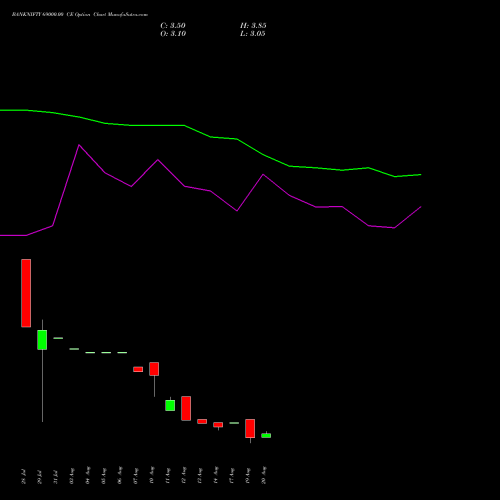Image resolution: width=500 pixels, height=500 pixels.
Task: Click the 04 Aug date label
Action: coord(88,476)
